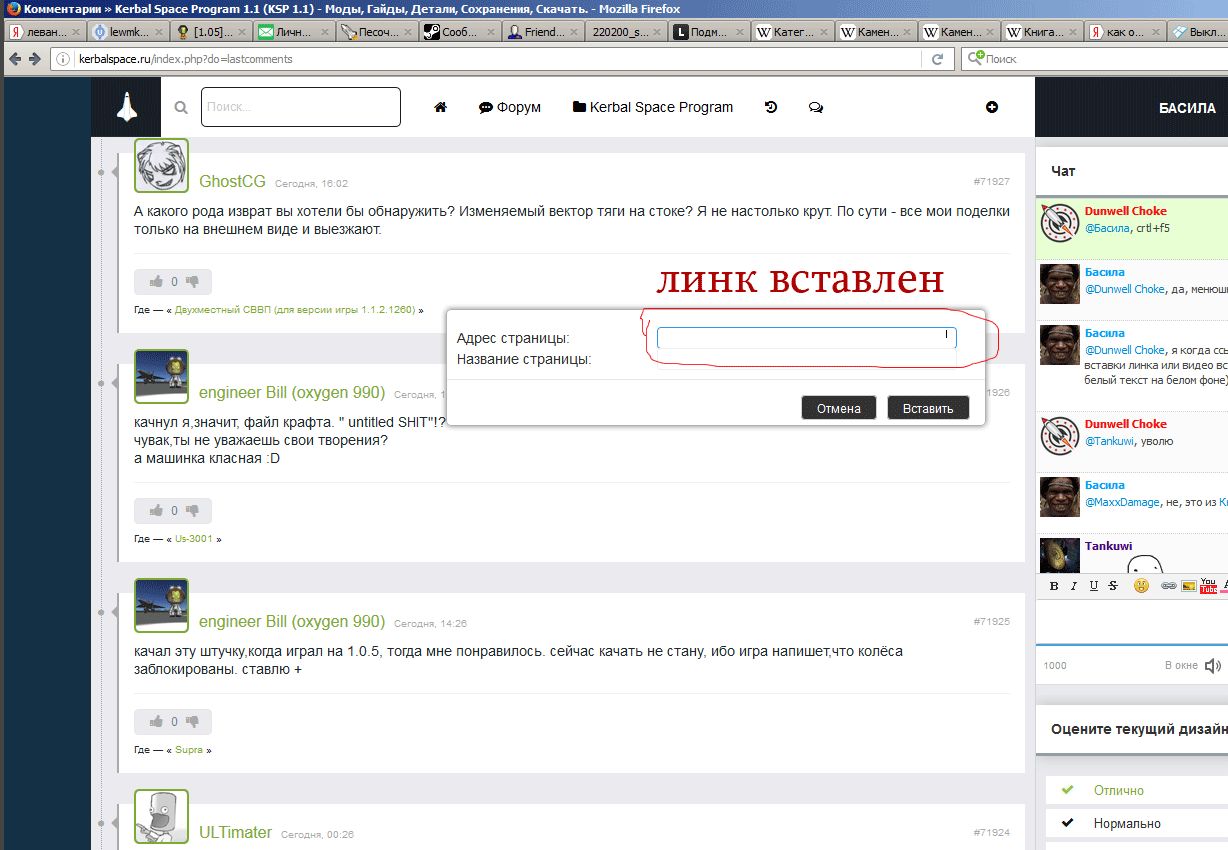This screenshot has height=850, width=1228.
Task: Like the GhostCG comment with thumbs up
Action: click(157, 282)
